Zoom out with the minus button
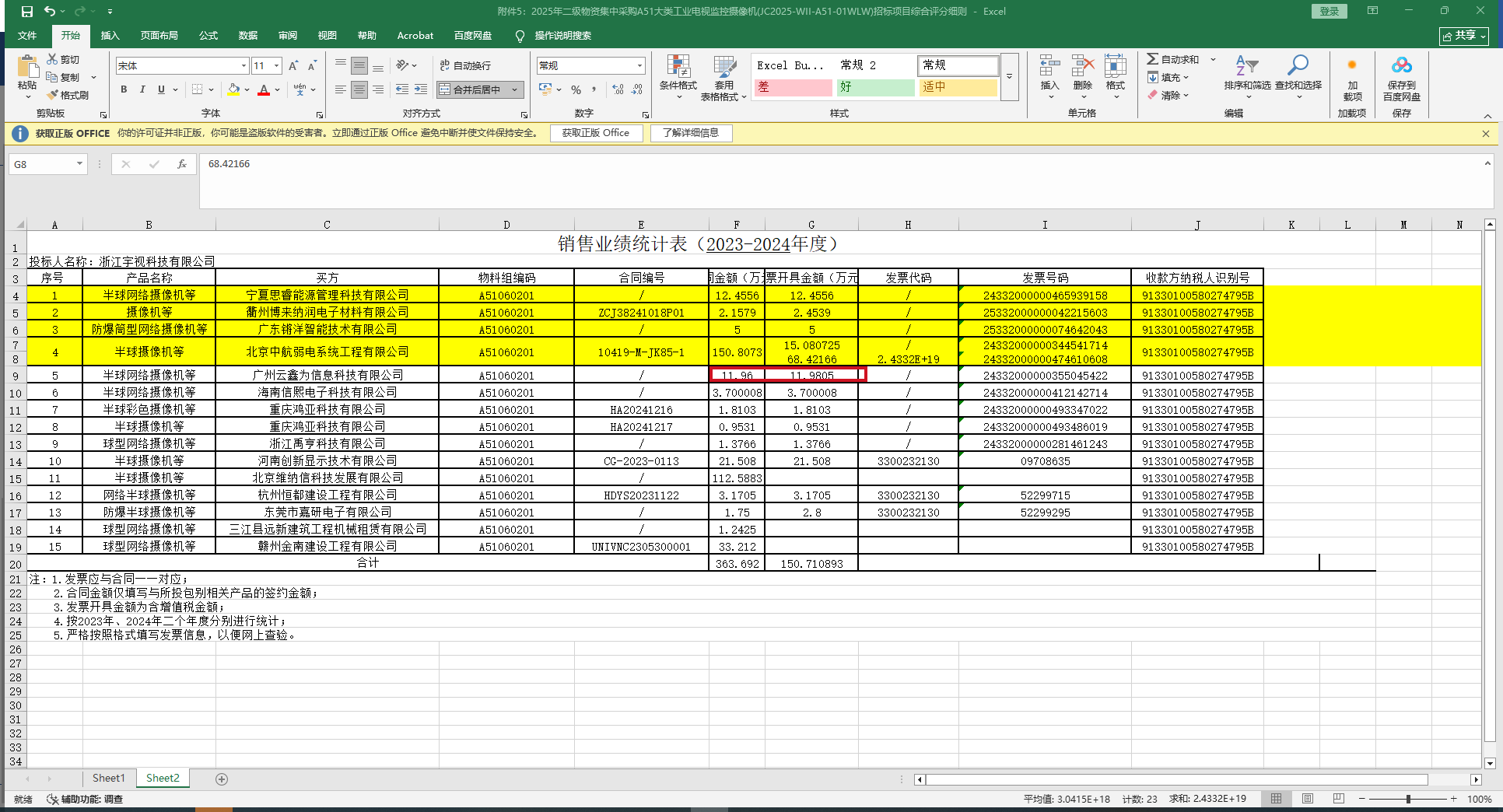 (x=1362, y=799)
